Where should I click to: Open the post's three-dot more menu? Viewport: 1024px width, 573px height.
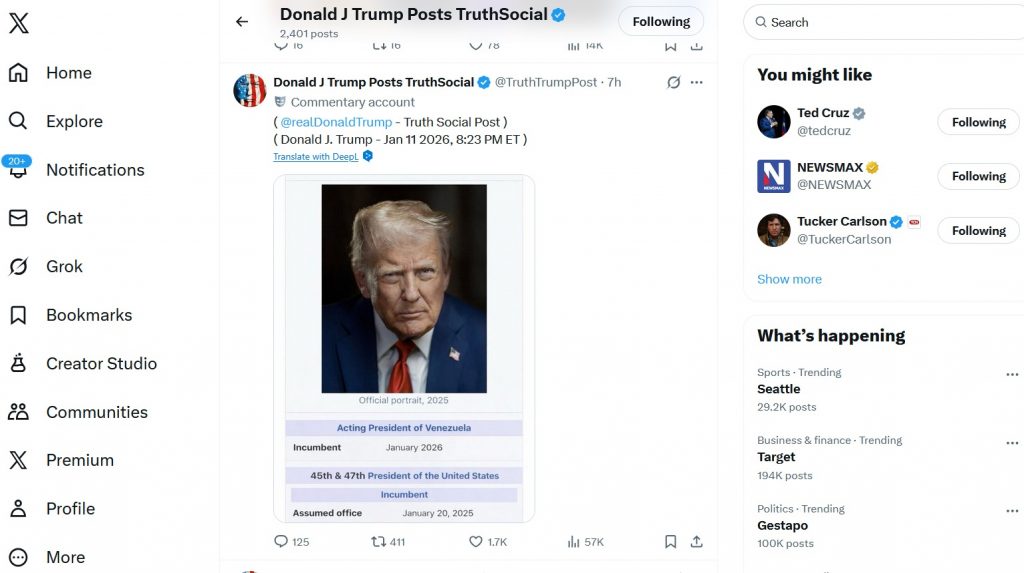click(697, 82)
